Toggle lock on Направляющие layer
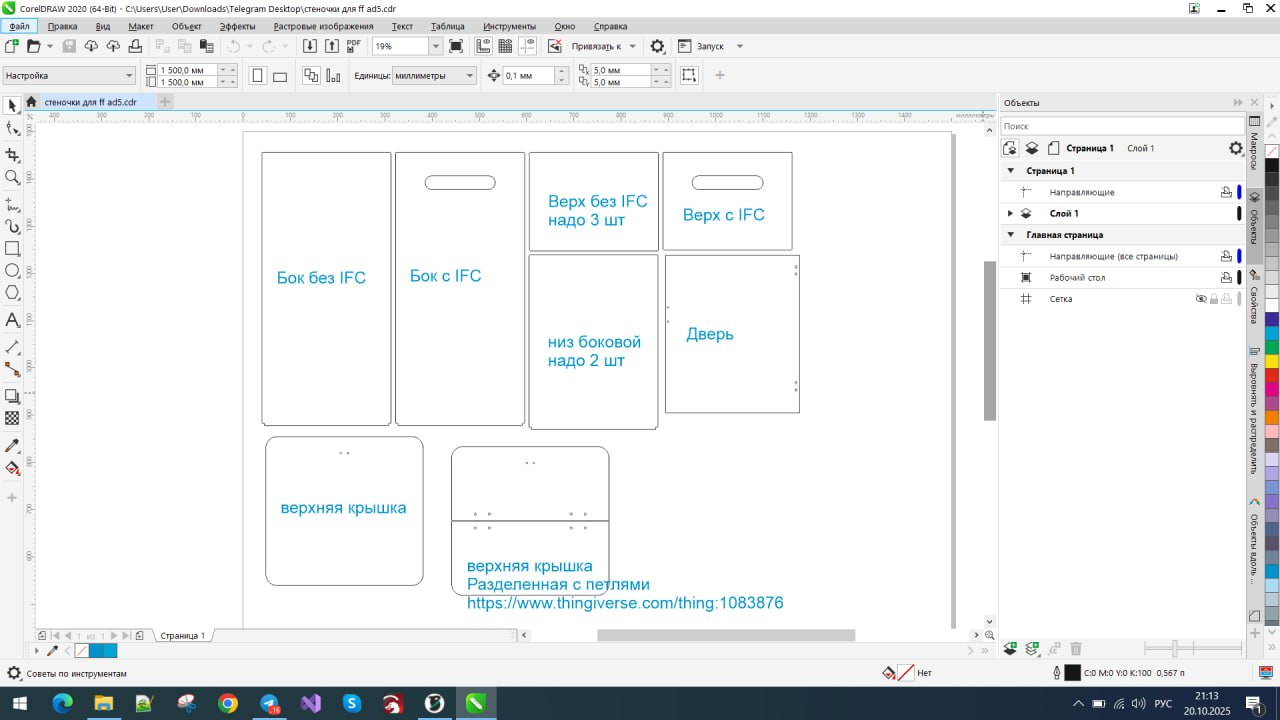This screenshot has height=720, width=1280. click(x=1225, y=192)
